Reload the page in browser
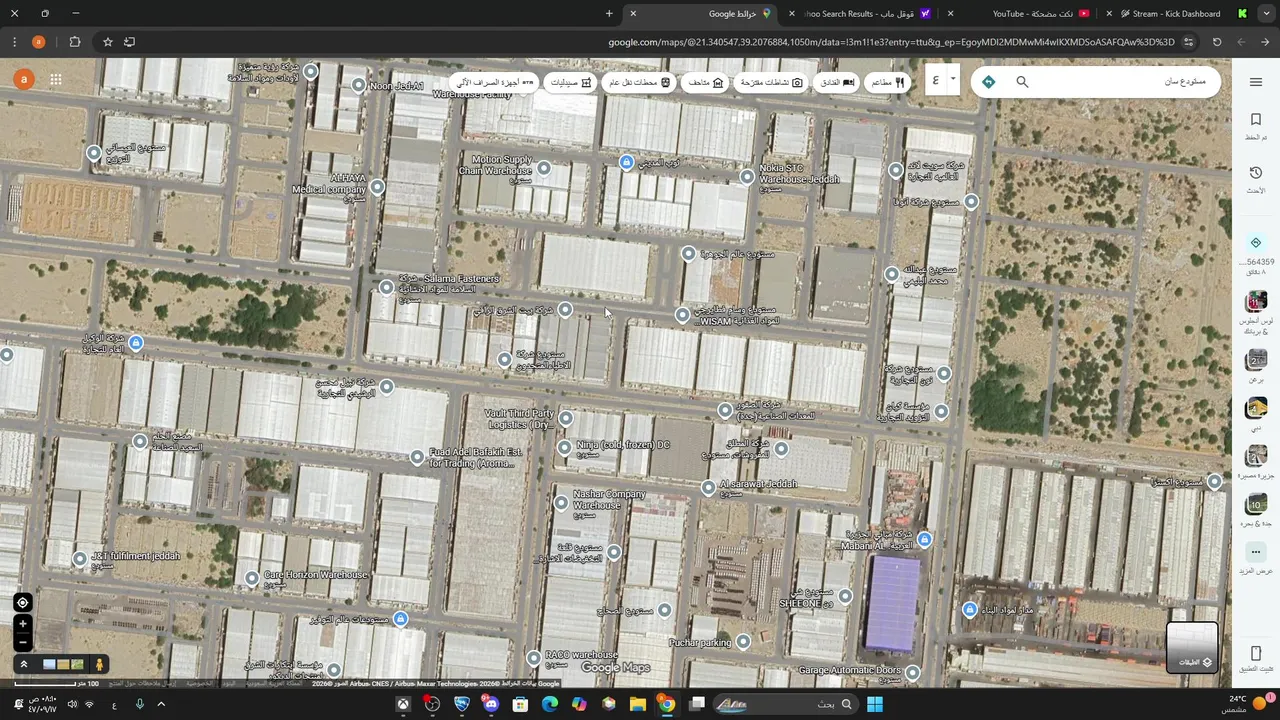The width and height of the screenshot is (1280, 720). pos(1217,42)
